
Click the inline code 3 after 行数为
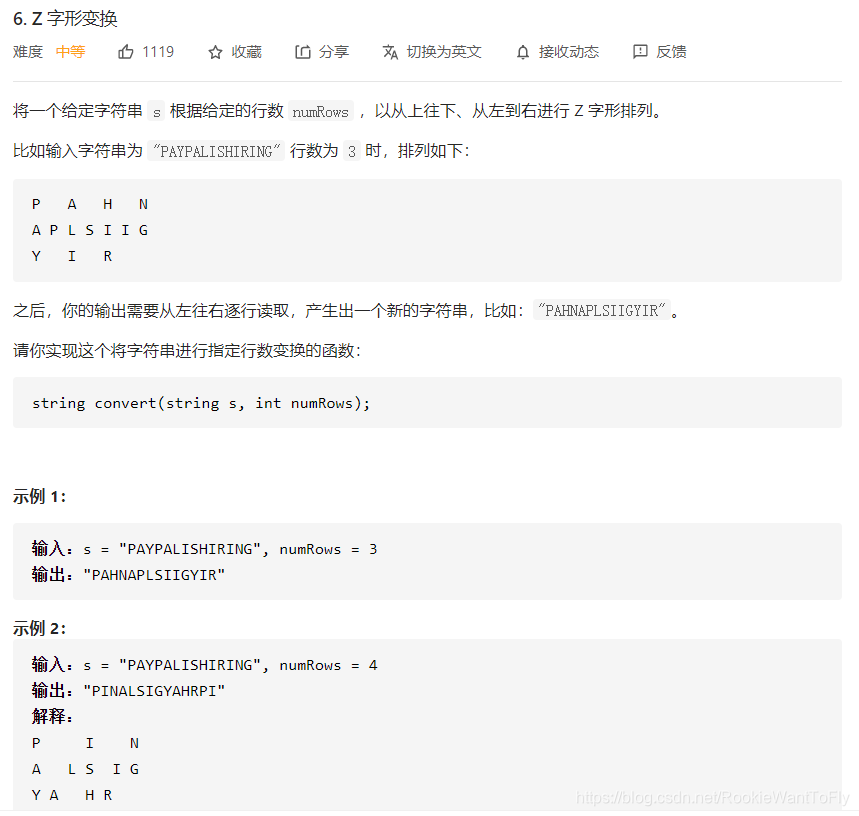point(352,151)
